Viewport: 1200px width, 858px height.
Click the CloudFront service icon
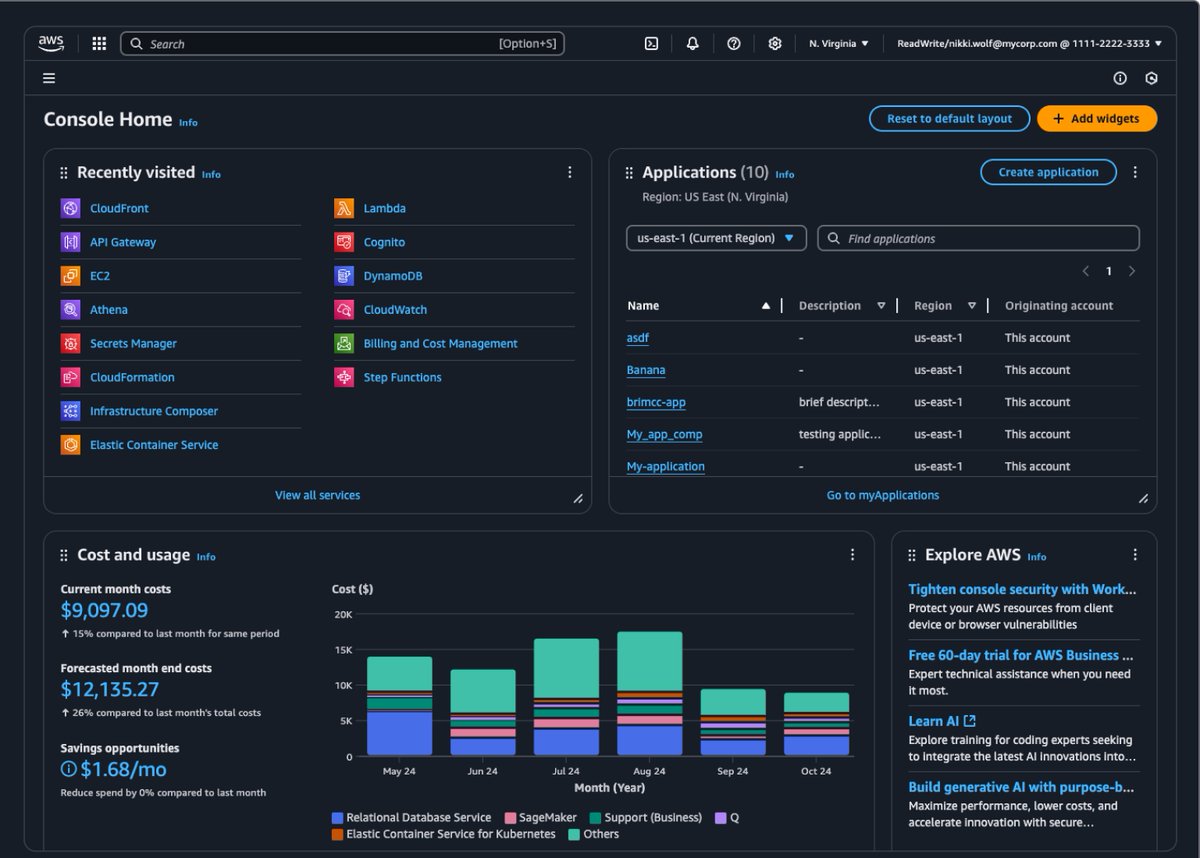70,208
